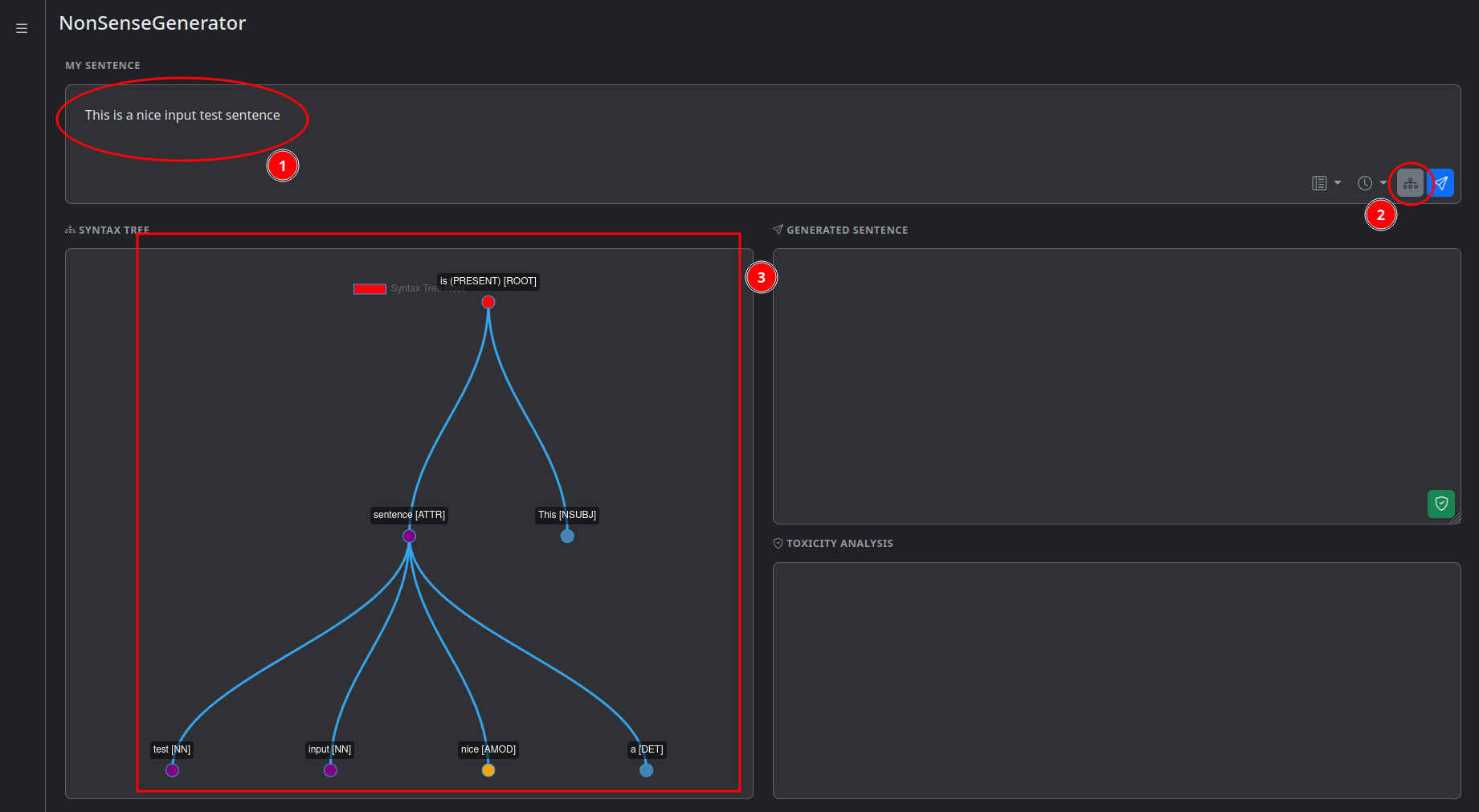Image resolution: width=1479 pixels, height=812 pixels.
Task: Toggle the Syntax Tree legend red swatch
Action: pos(370,288)
